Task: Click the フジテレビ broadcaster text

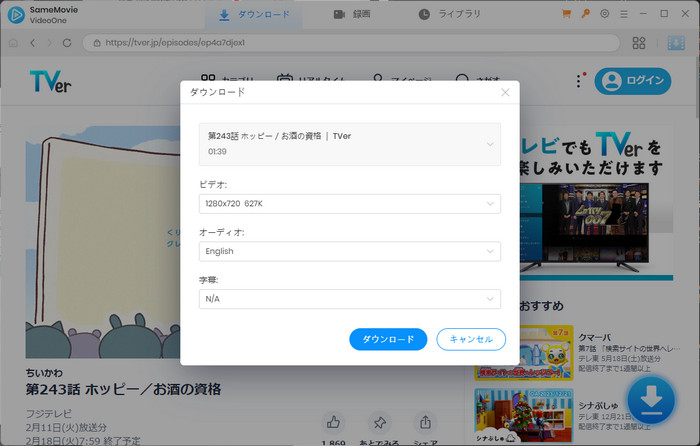Action: tap(49, 413)
